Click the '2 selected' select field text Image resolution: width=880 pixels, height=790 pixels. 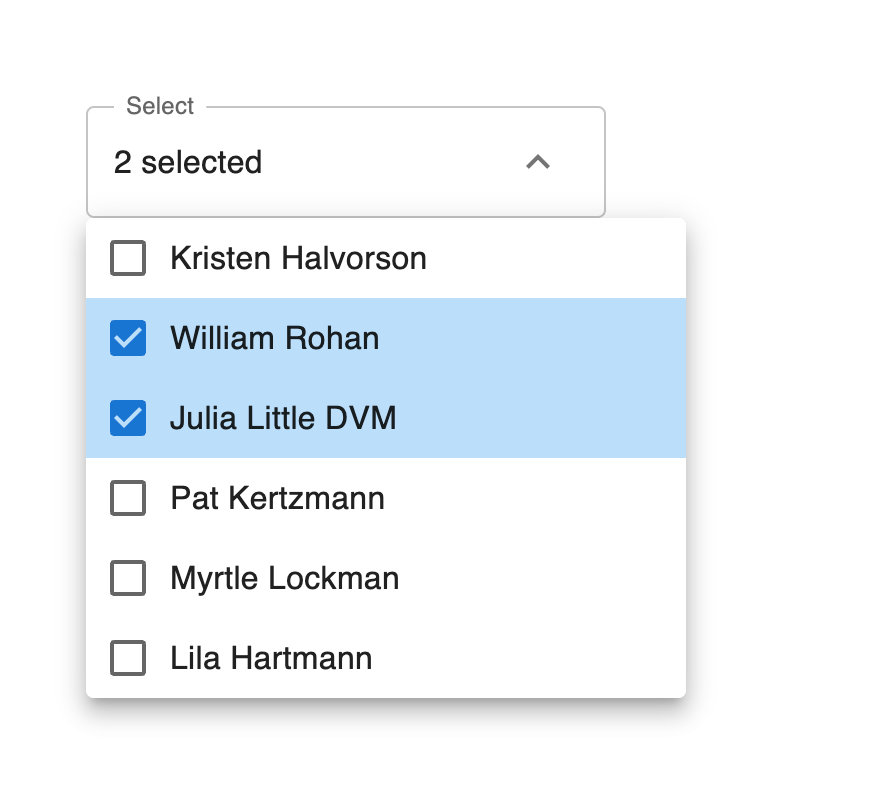click(188, 162)
